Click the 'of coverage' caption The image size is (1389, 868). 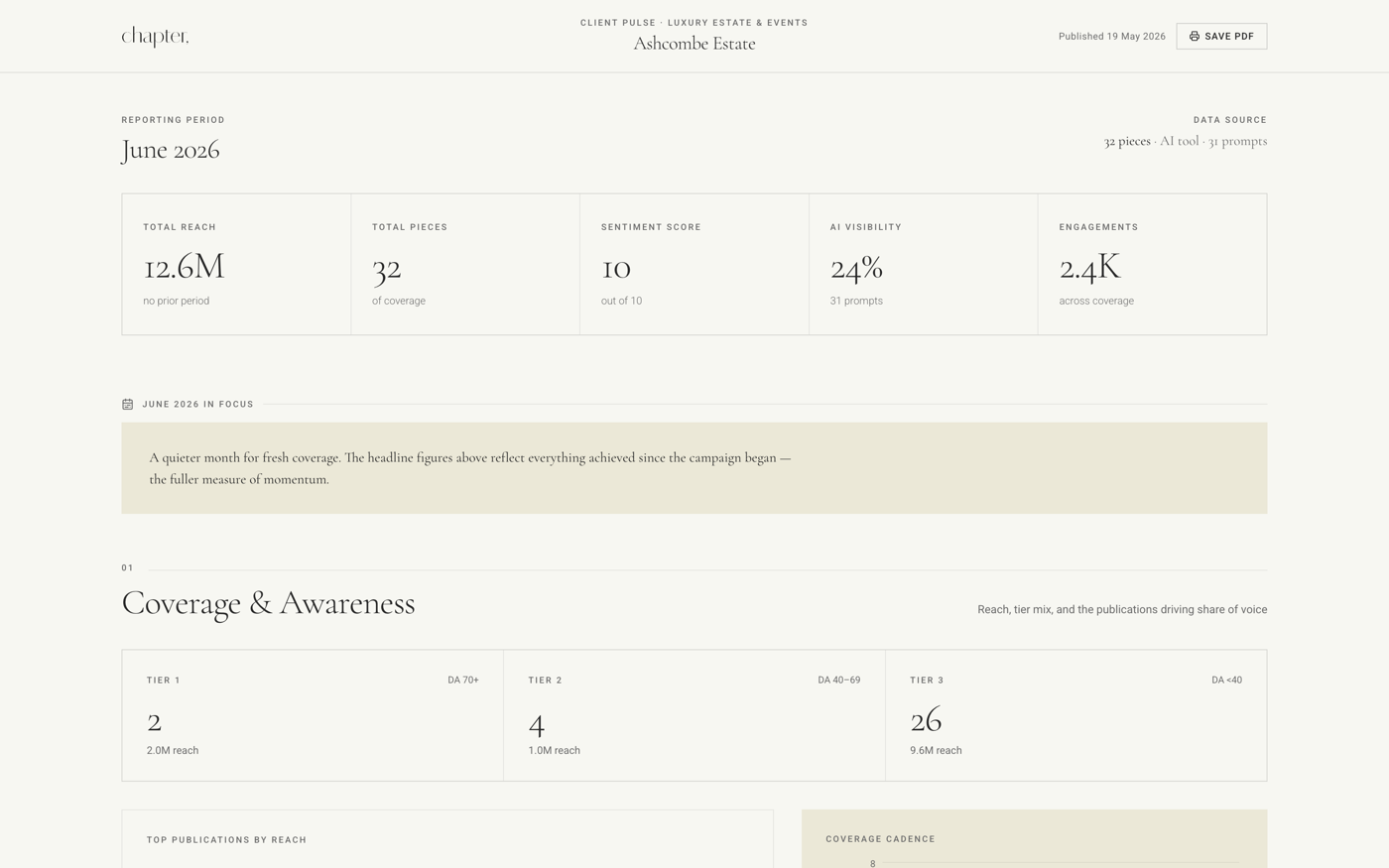(399, 301)
